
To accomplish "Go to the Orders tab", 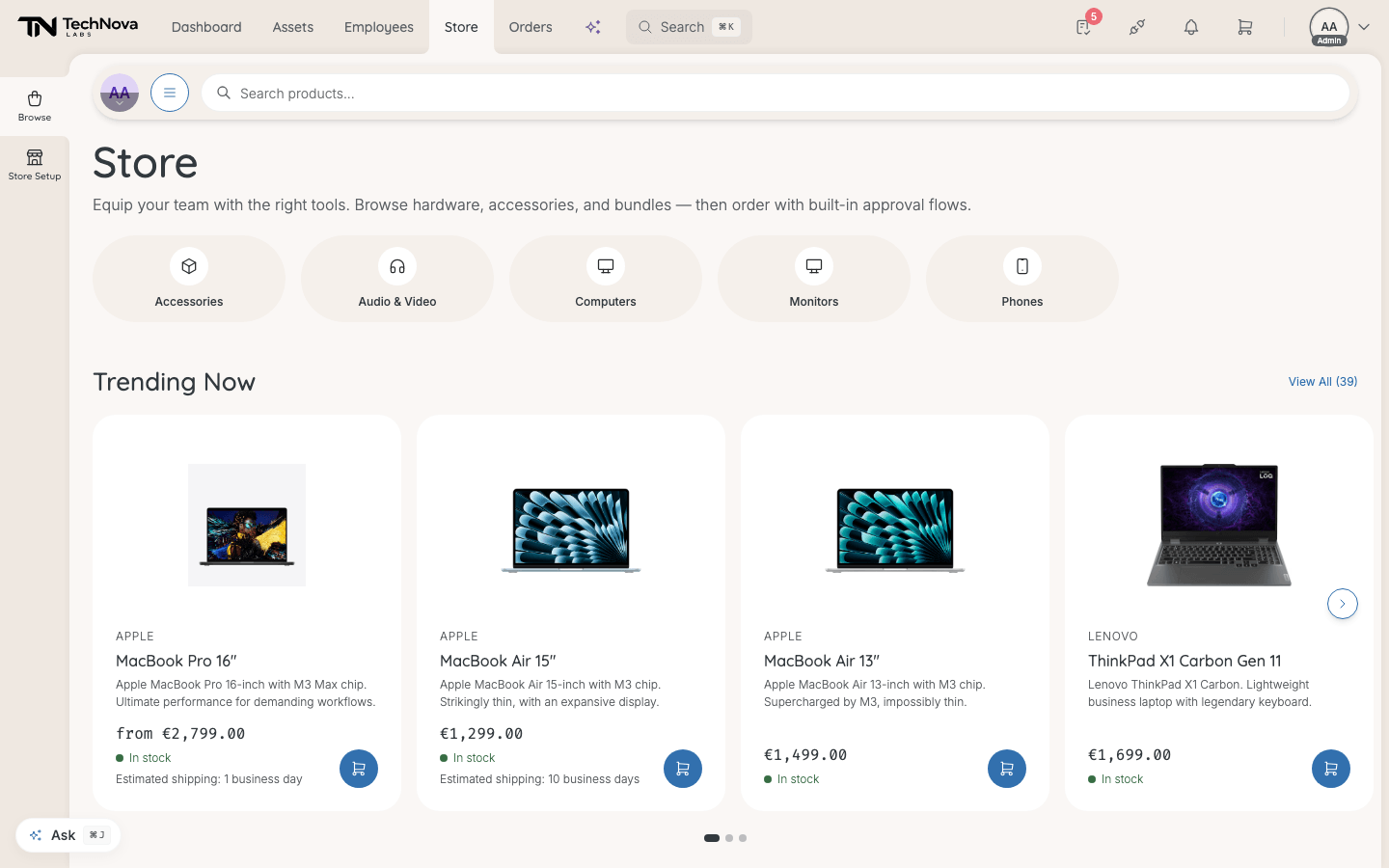I will pyautogui.click(x=531, y=27).
